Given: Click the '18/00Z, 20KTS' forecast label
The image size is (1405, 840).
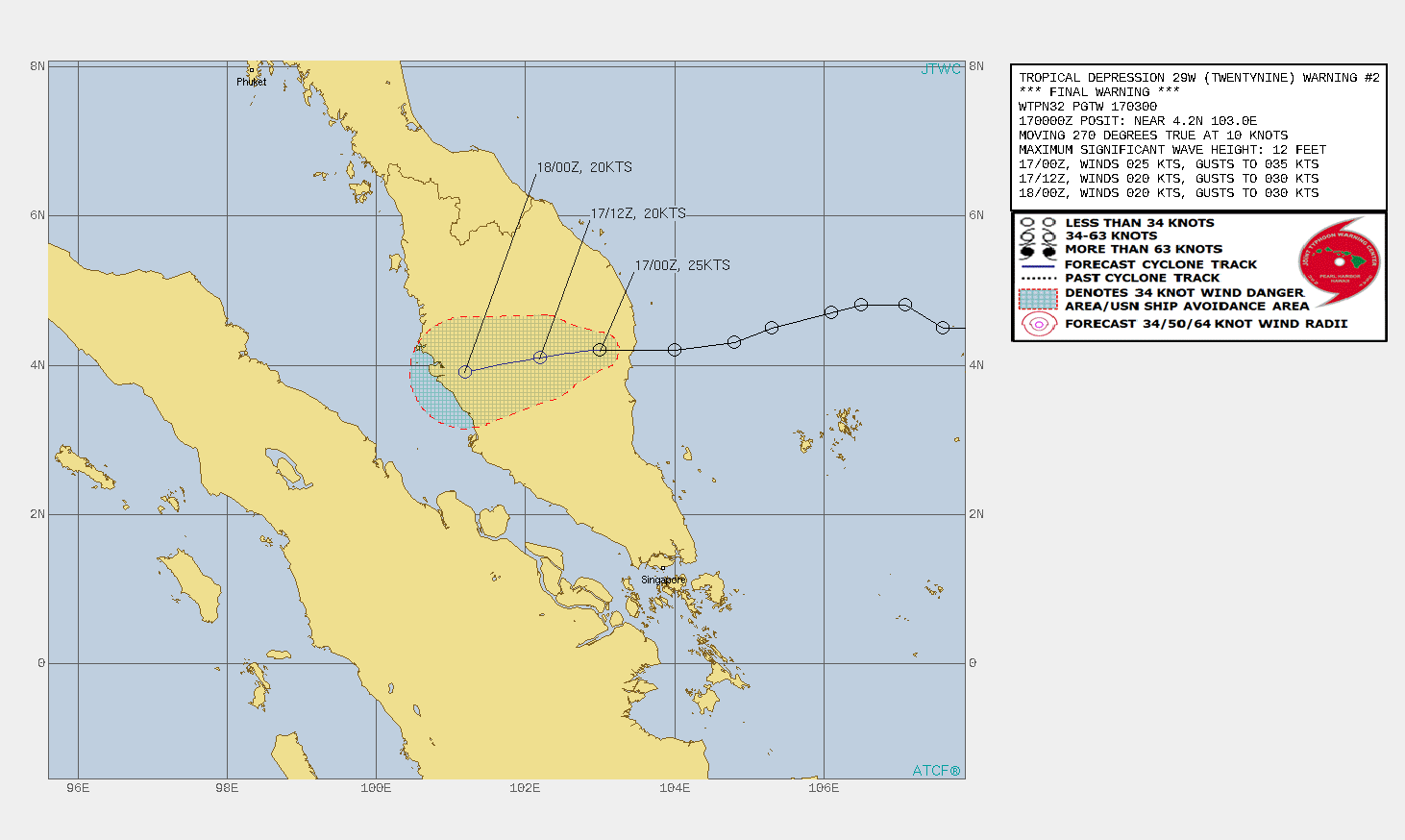Looking at the screenshot, I should point(584,167).
